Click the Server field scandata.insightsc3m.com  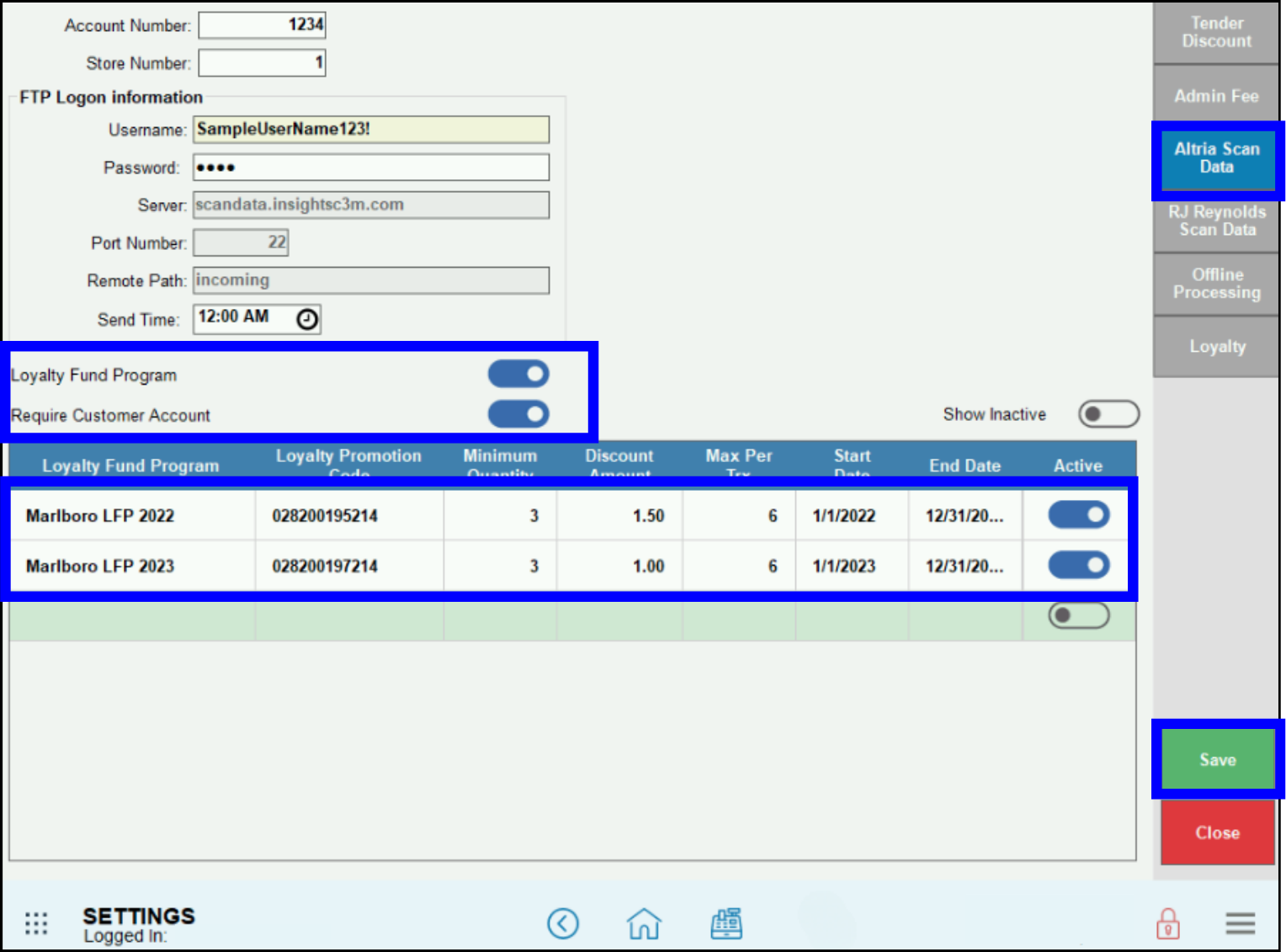pyautogui.click(x=371, y=205)
